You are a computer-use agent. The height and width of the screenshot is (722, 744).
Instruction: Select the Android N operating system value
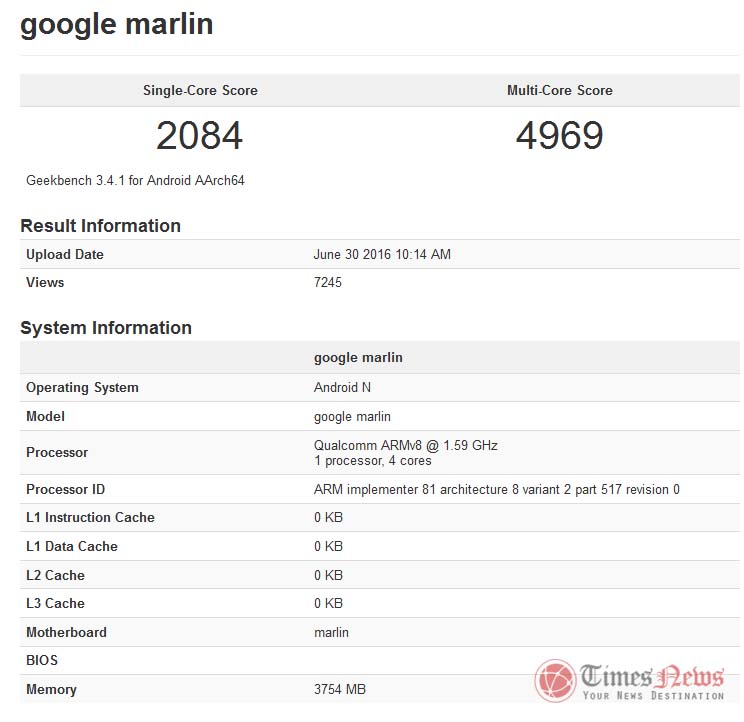[342, 387]
